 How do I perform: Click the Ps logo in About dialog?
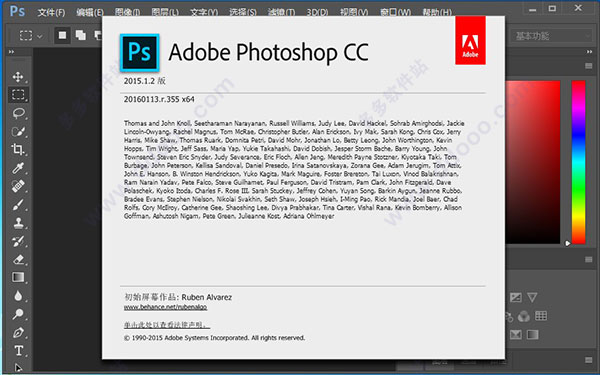click(x=140, y=52)
